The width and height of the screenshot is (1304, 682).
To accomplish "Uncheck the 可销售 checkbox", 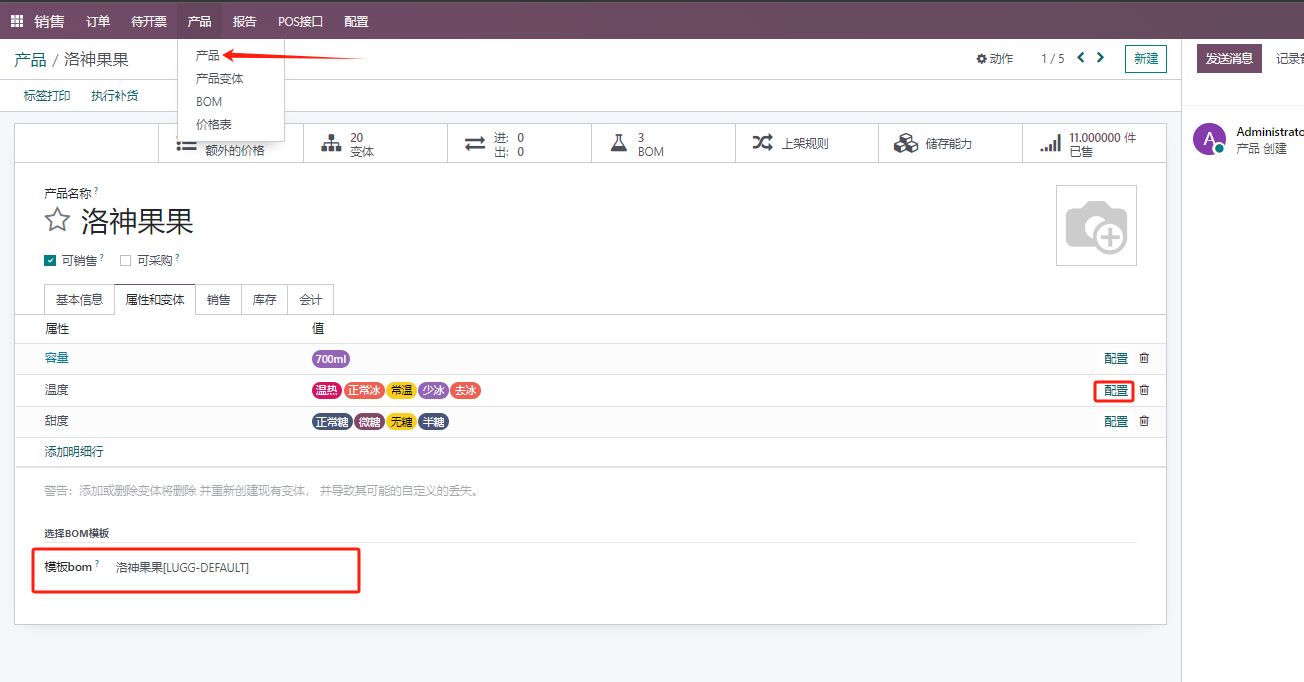I will (50, 261).
